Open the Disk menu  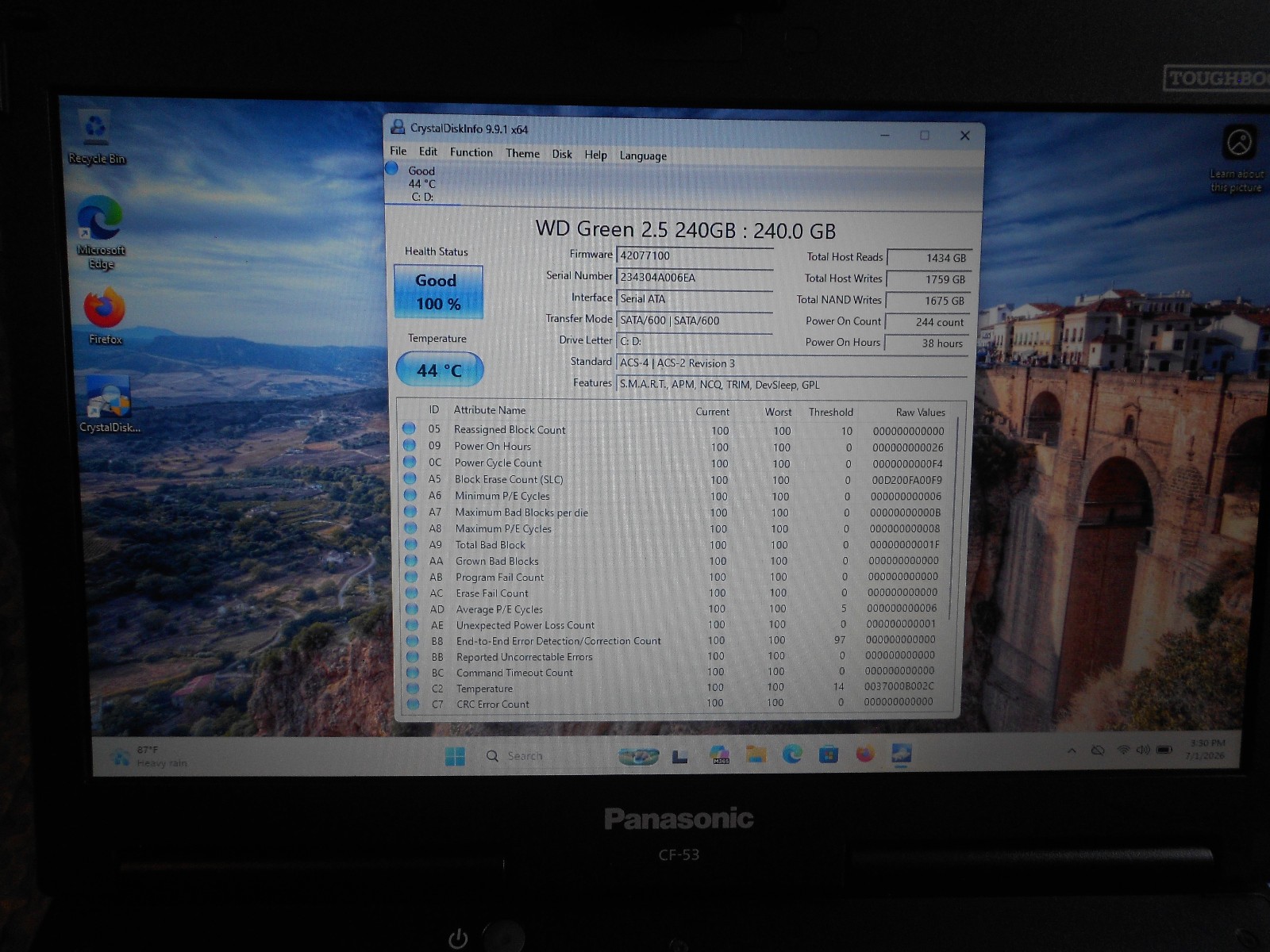coord(562,154)
